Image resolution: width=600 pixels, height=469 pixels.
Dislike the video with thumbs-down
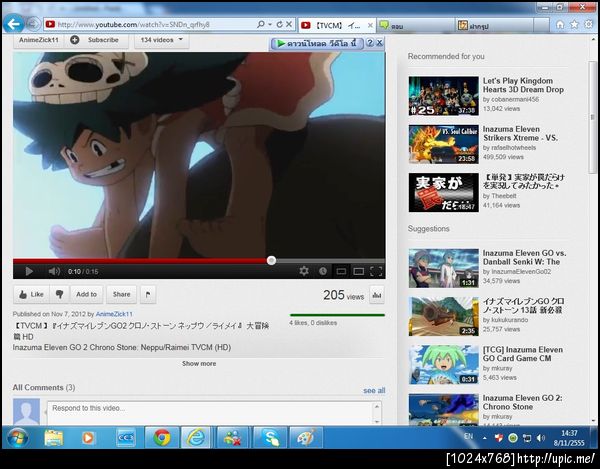coord(59,294)
